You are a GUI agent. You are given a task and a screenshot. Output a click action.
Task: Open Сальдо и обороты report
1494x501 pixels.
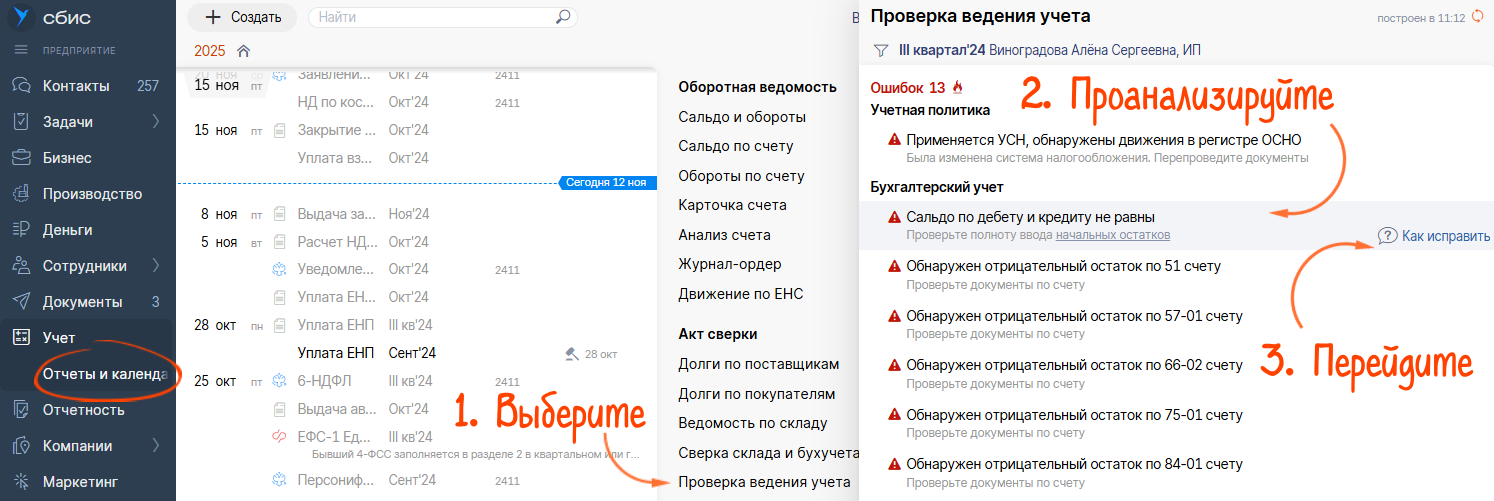[x=742, y=117]
